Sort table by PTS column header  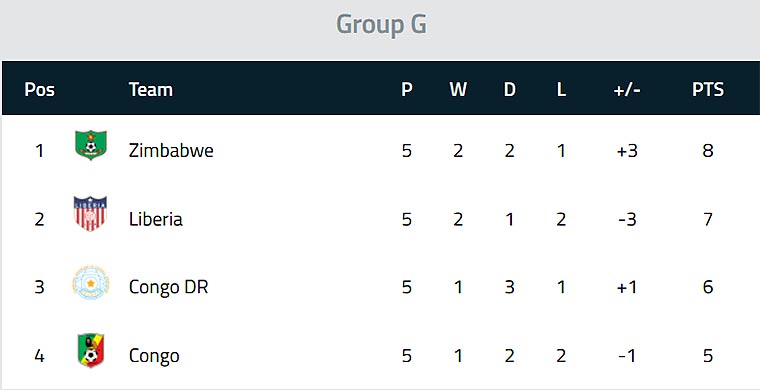(x=708, y=90)
